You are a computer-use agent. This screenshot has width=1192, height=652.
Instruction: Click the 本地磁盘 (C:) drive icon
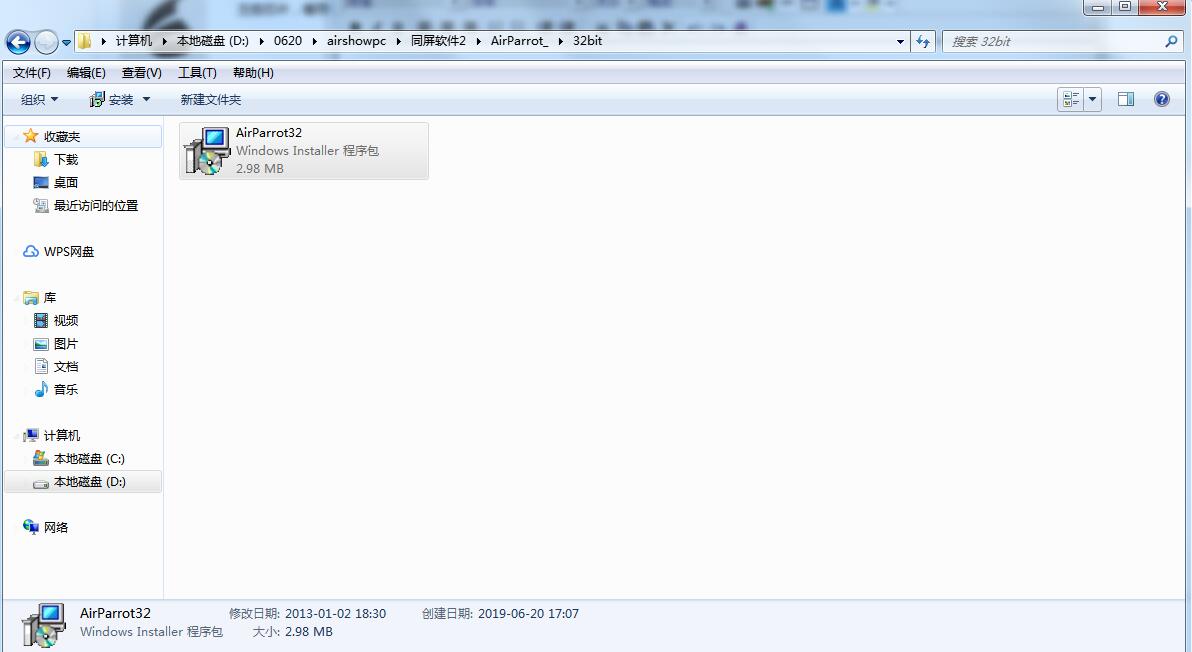41,458
